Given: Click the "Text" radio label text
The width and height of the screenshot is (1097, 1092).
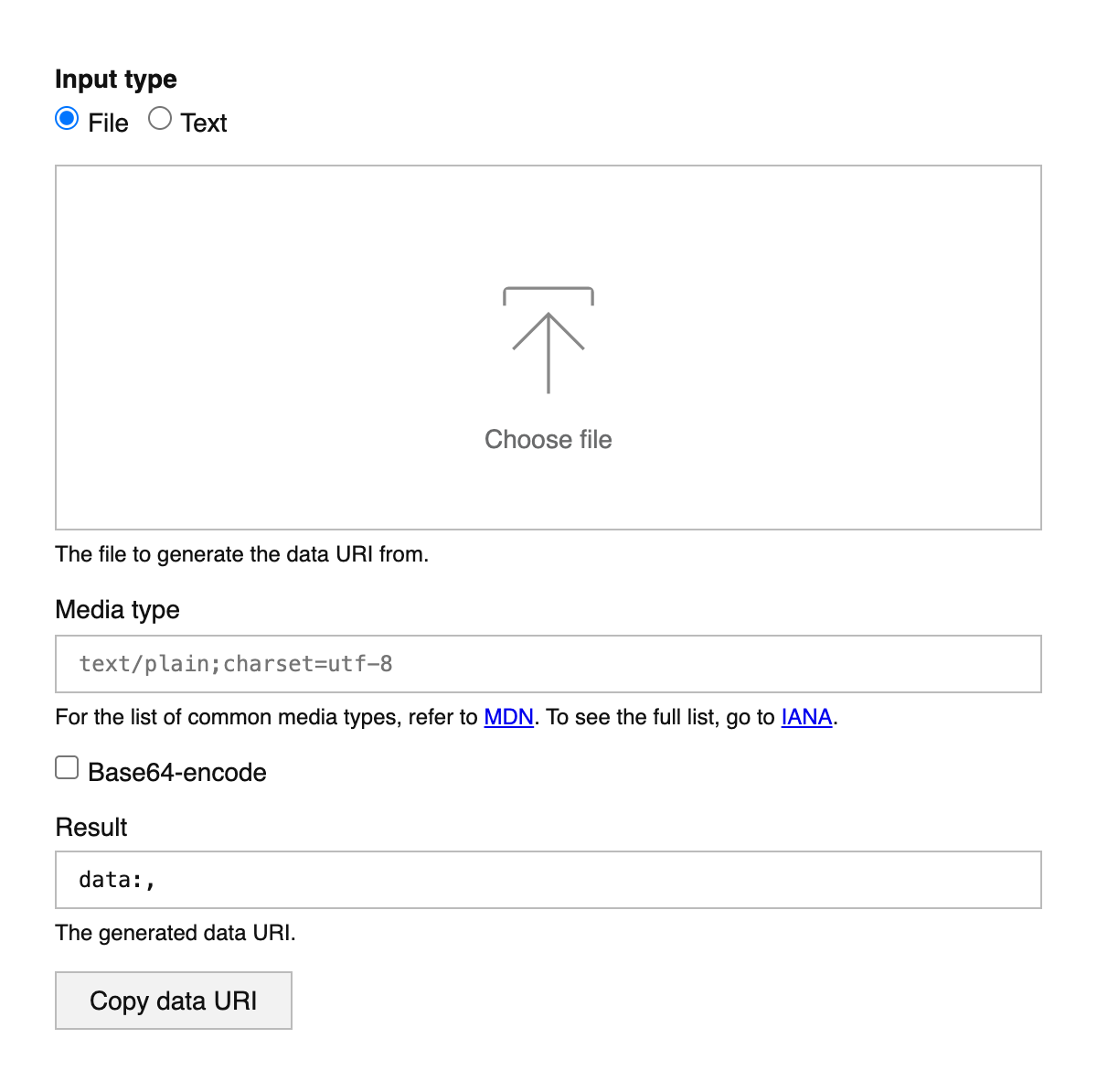Looking at the screenshot, I should click(x=204, y=123).
